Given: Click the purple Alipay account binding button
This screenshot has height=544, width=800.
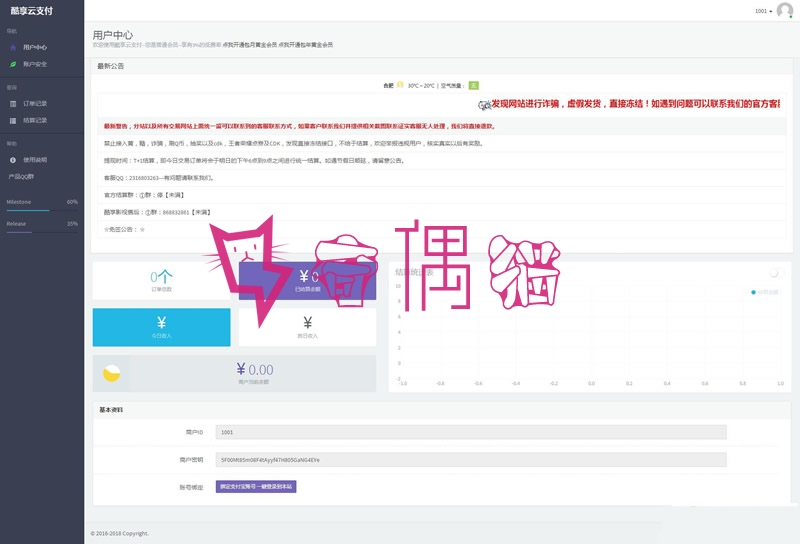Looking at the screenshot, I should click(x=256, y=487).
